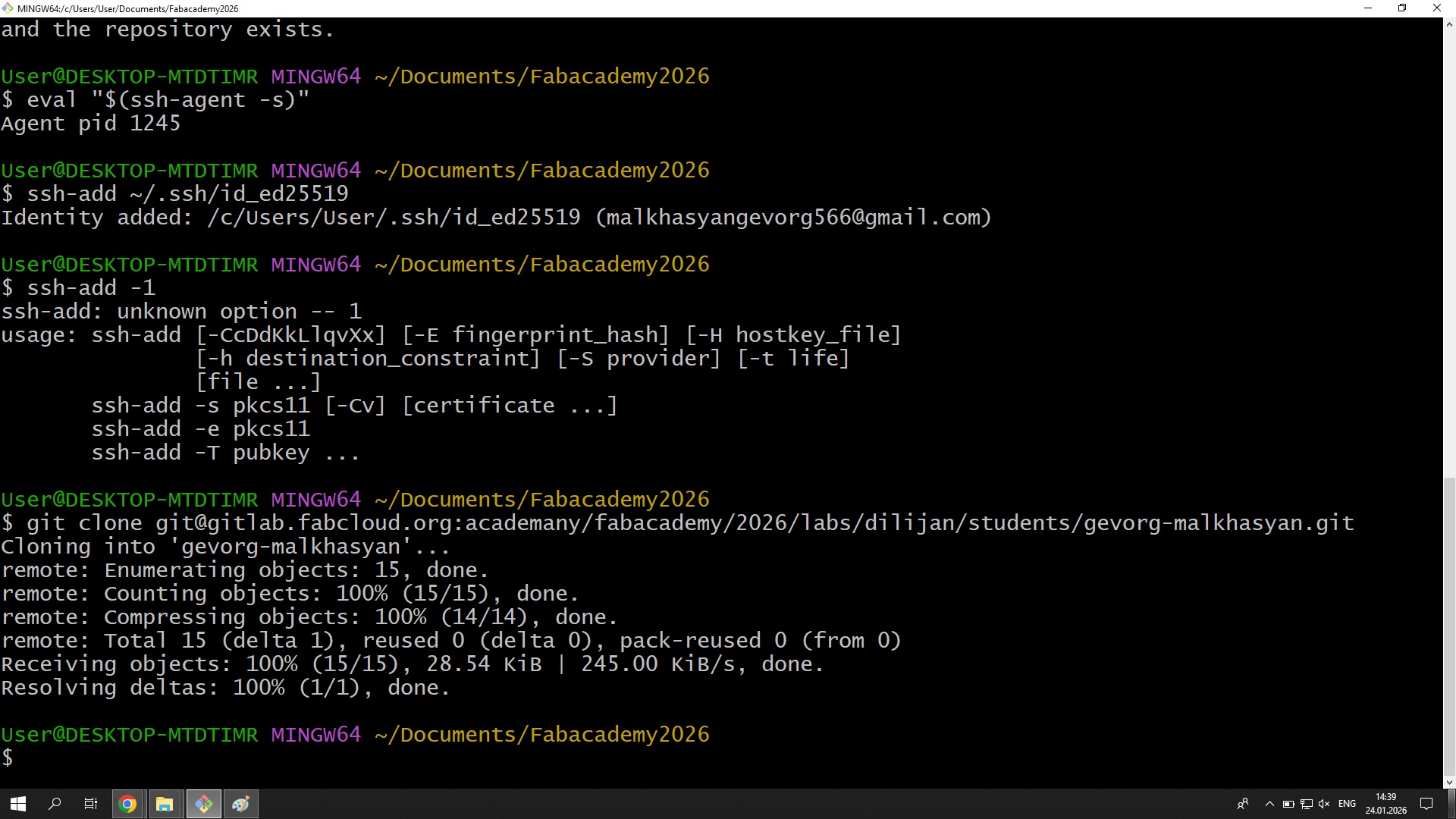Screen dimensions: 1456x819
Task: Click the Show Desktop sliver at taskbar edge
Action: click(1453, 804)
